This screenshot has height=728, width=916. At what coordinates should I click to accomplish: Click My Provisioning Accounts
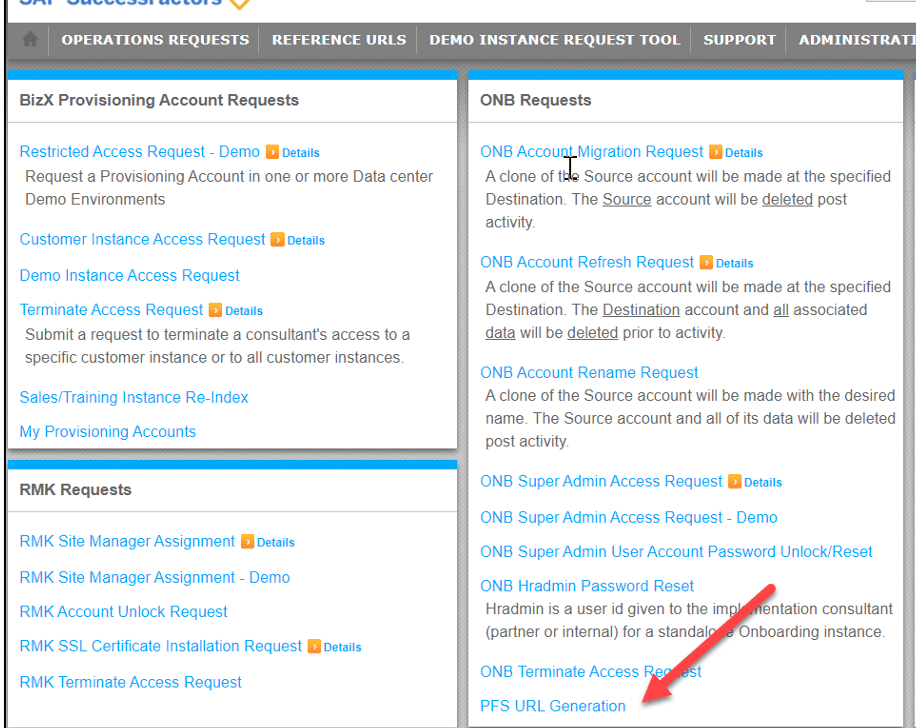point(107,431)
